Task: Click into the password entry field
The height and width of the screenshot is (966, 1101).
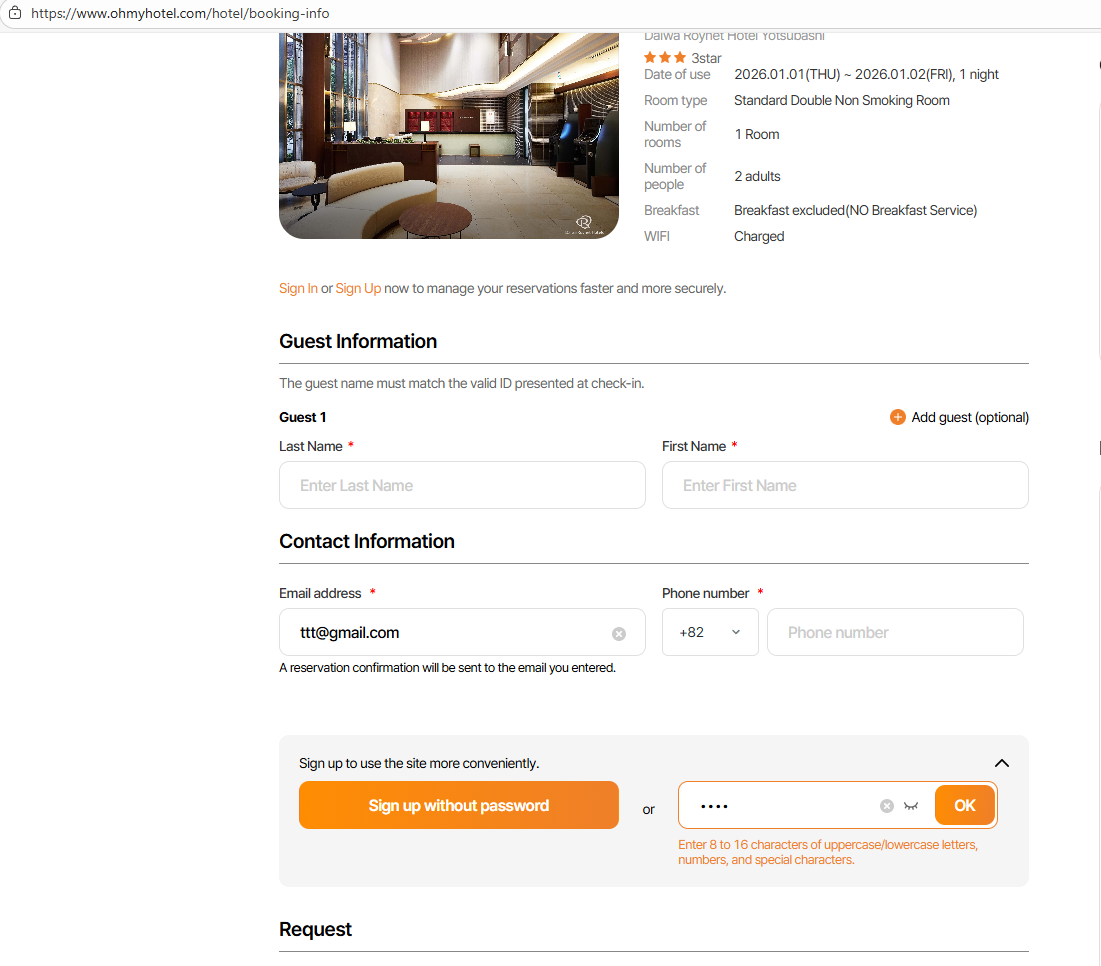Action: pyautogui.click(x=780, y=806)
